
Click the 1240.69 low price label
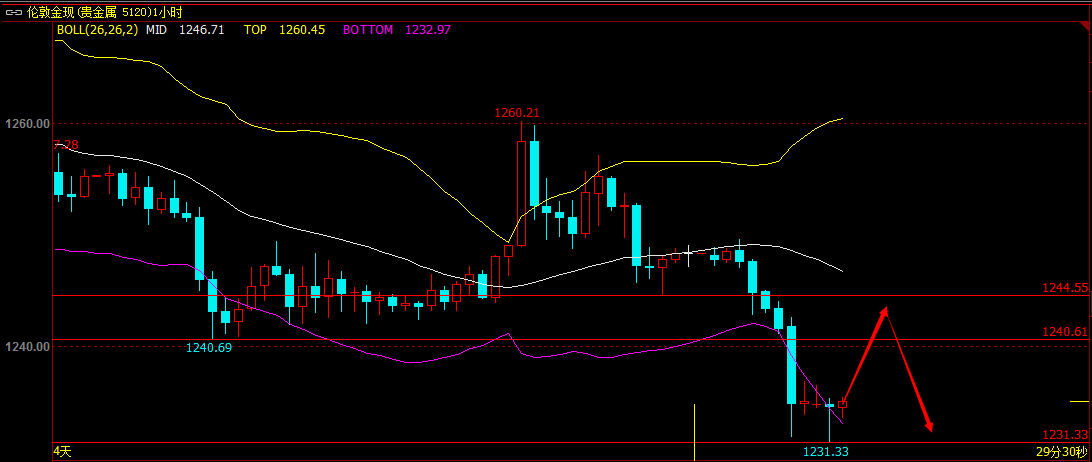click(209, 348)
